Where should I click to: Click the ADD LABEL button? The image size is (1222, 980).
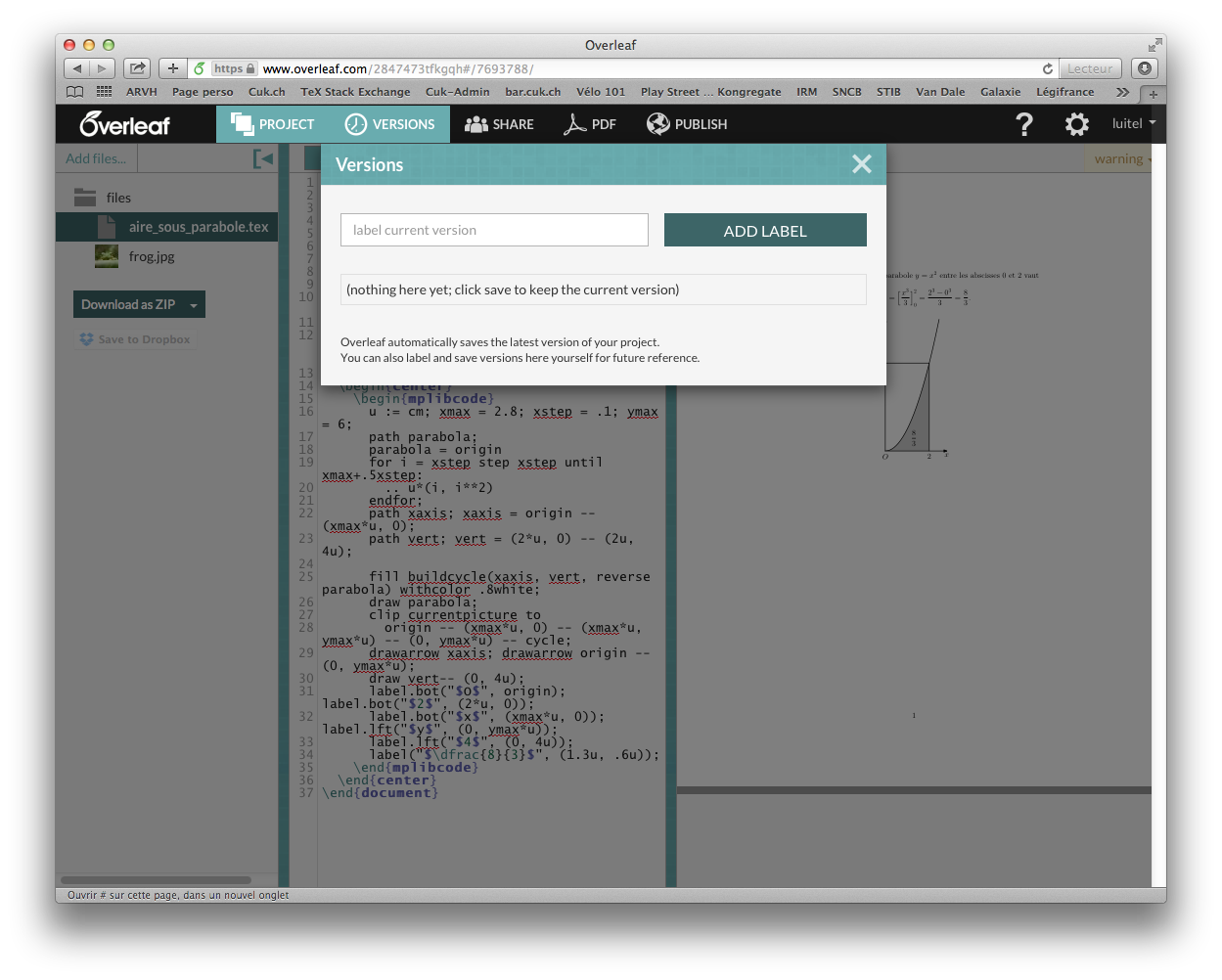click(x=765, y=230)
